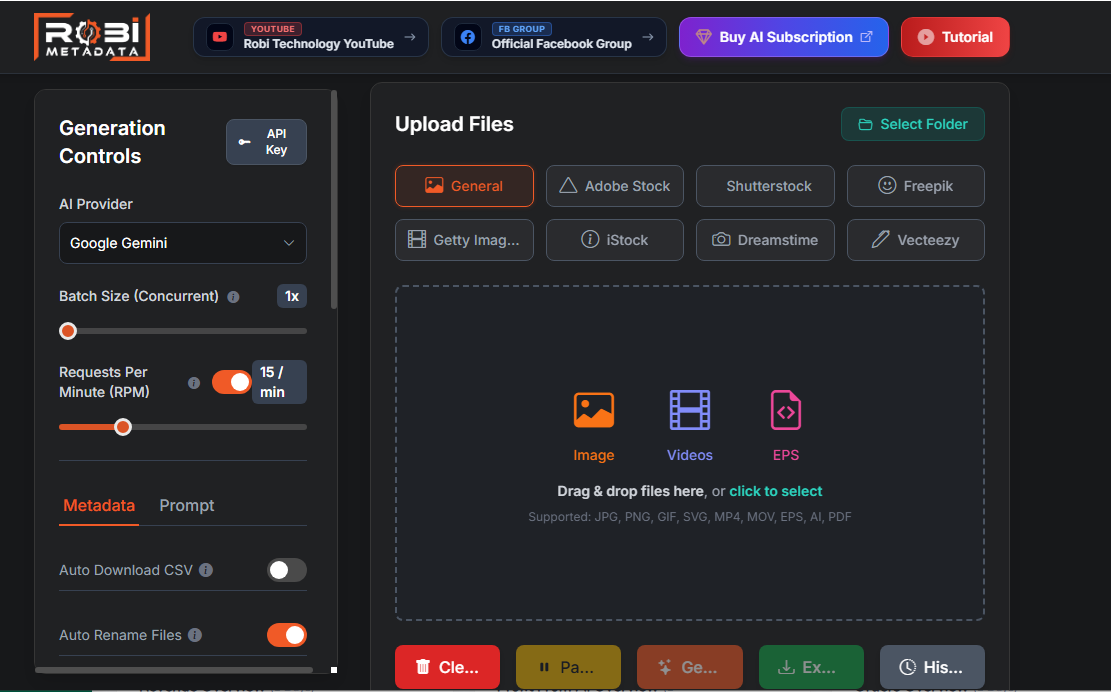This screenshot has width=1111, height=692.
Task: Click the Requests Per Minute info icon
Action: [193, 382]
